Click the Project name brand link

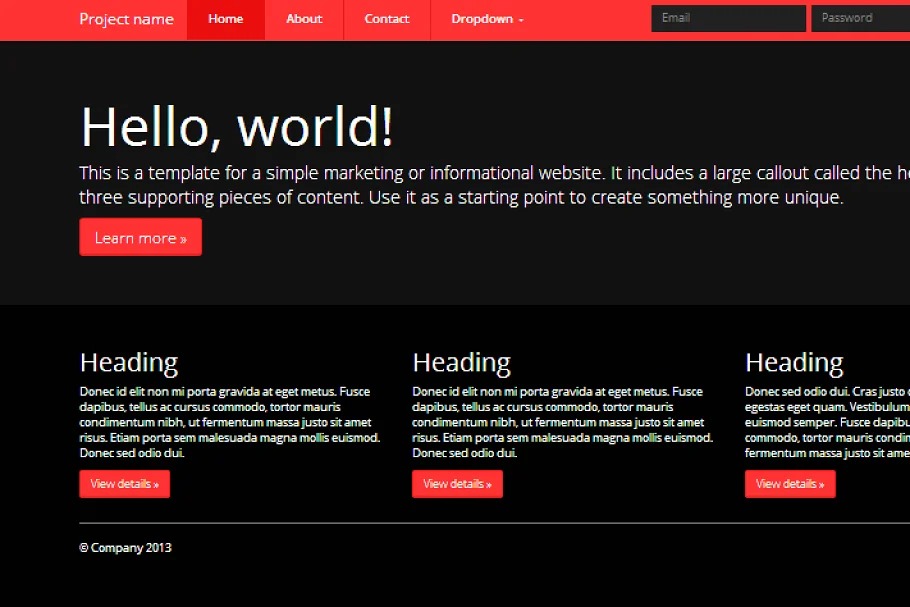126,19
